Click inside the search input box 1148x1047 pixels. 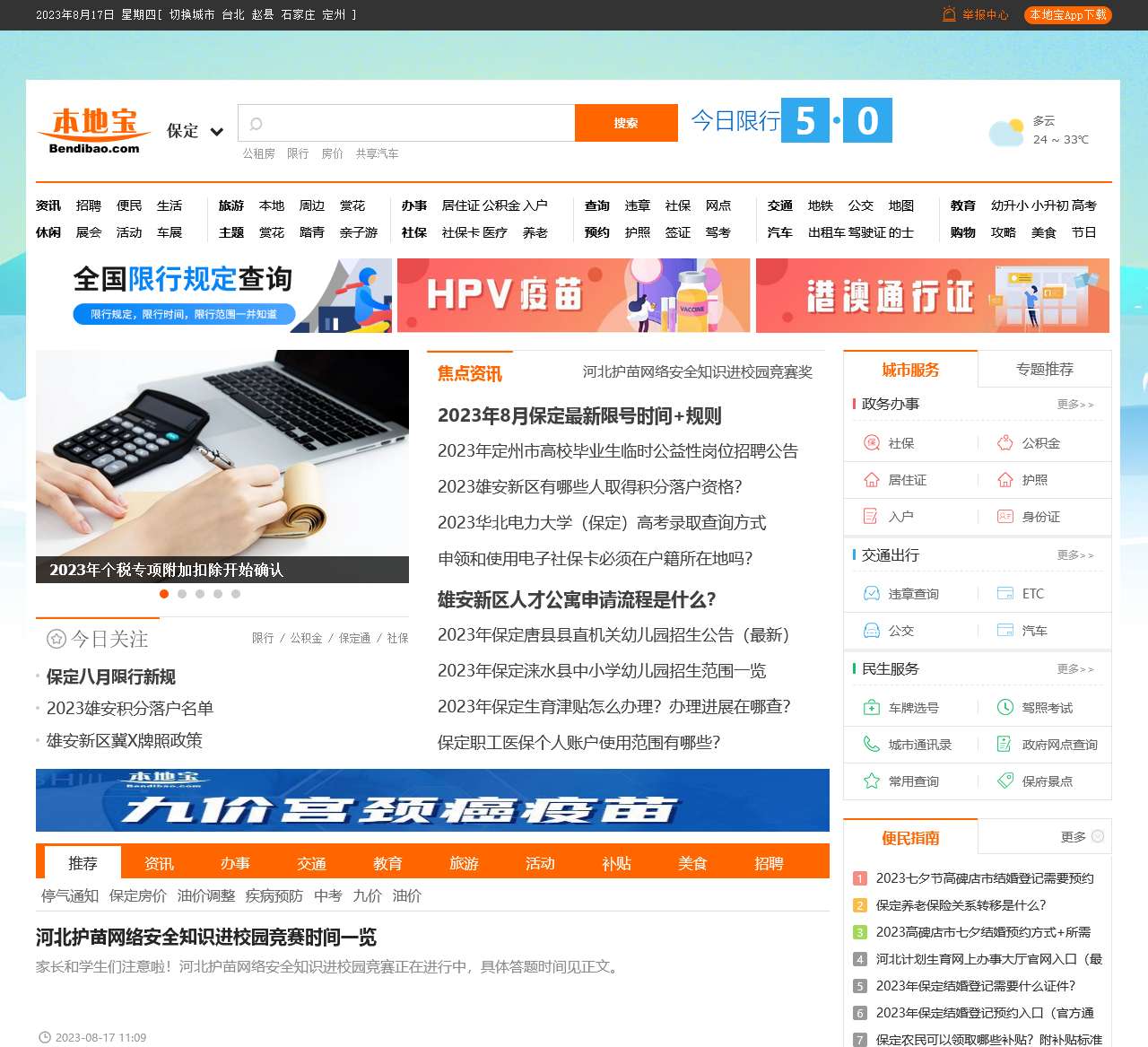pyautogui.click(x=405, y=122)
